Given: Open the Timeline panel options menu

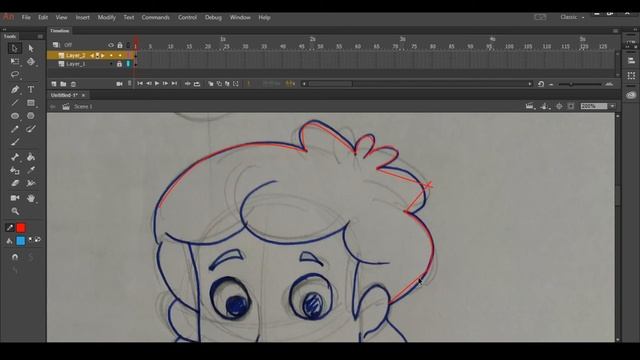Looking at the screenshot, I should (x=615, y=31).
